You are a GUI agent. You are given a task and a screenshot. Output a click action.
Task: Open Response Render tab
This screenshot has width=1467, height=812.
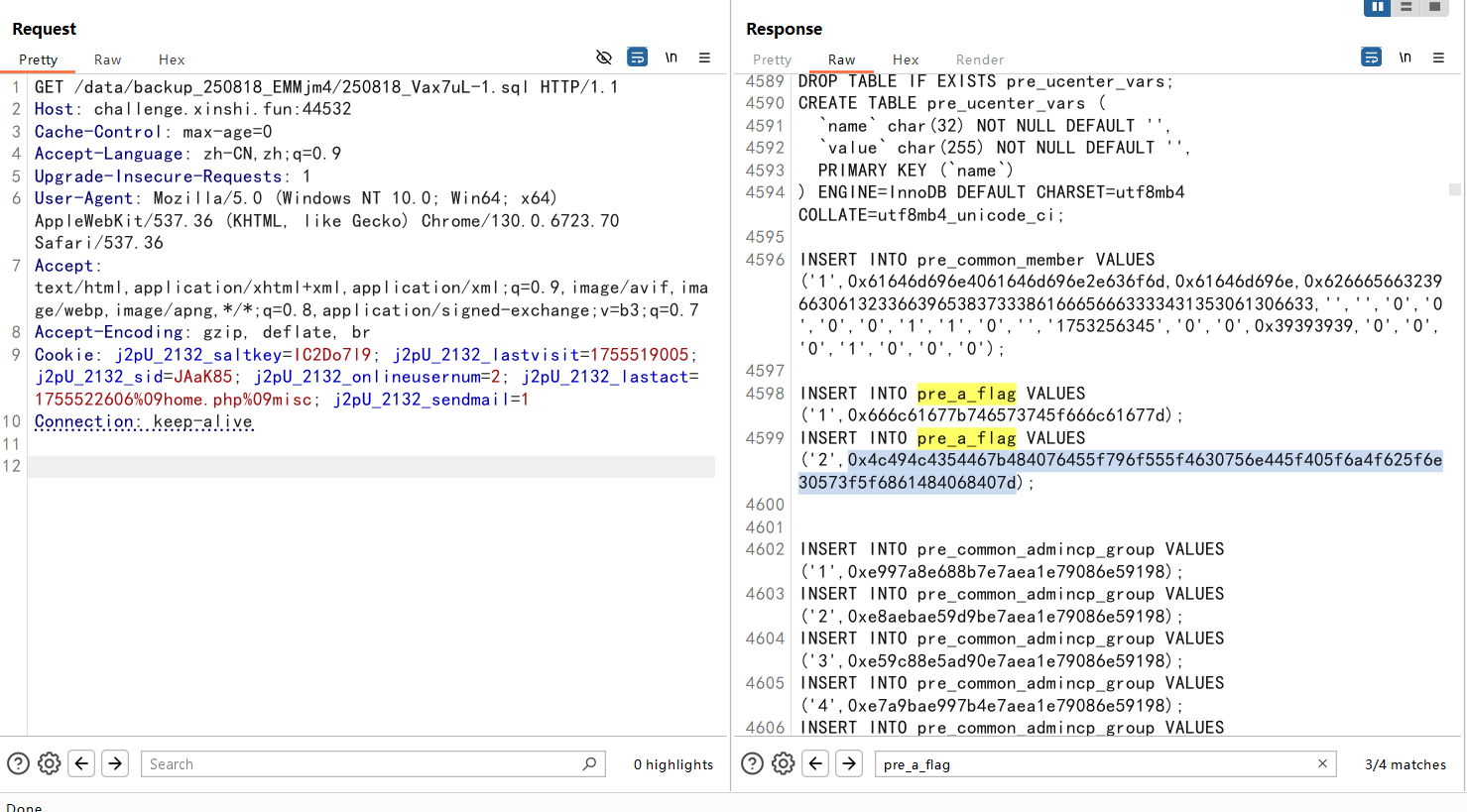(979, 59)
